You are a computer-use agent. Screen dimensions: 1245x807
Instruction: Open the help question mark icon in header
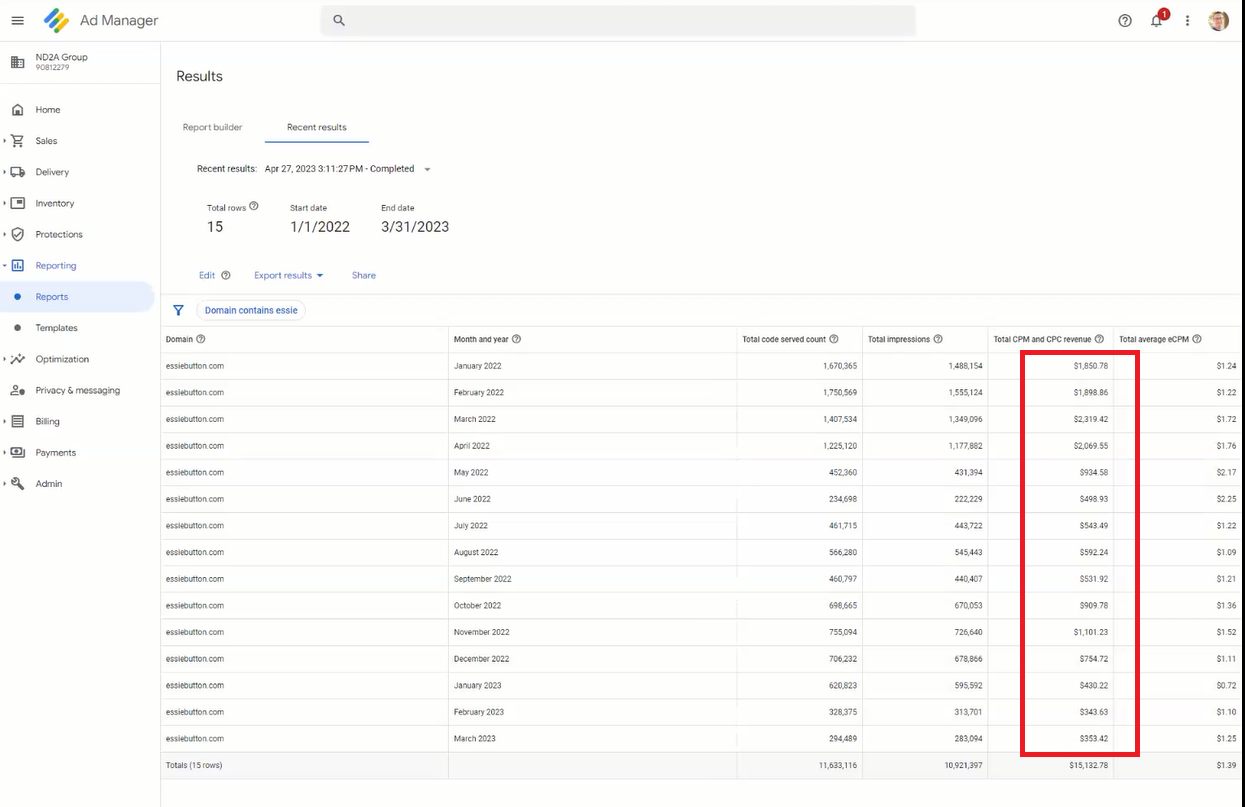coord(1125,20)
